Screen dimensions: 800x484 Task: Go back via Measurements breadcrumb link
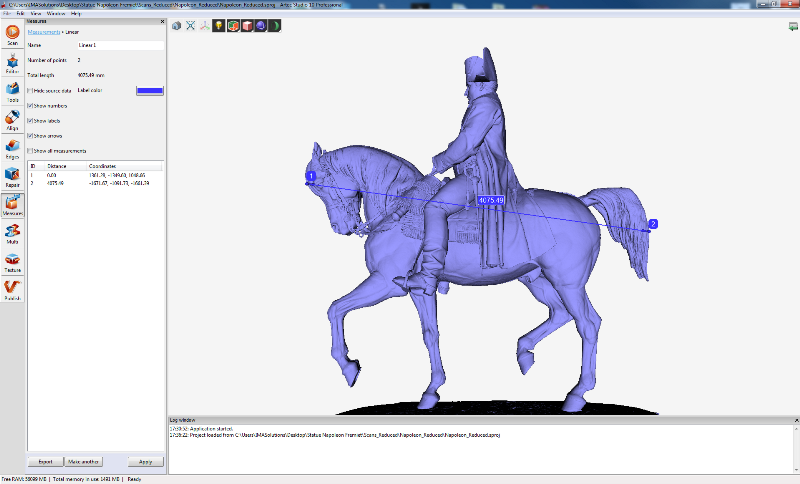coord(43,32)
